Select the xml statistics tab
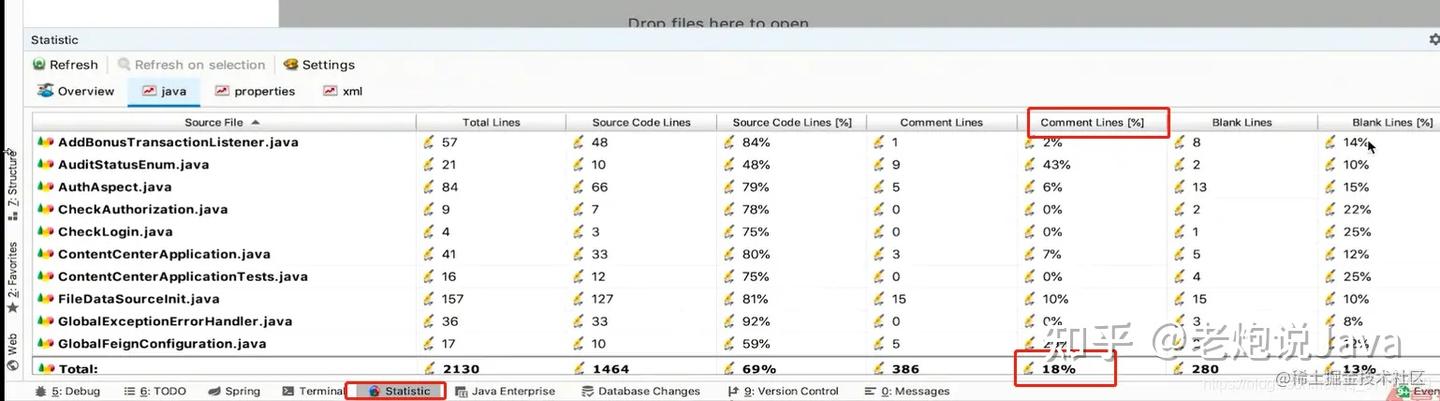 [343, 91]
